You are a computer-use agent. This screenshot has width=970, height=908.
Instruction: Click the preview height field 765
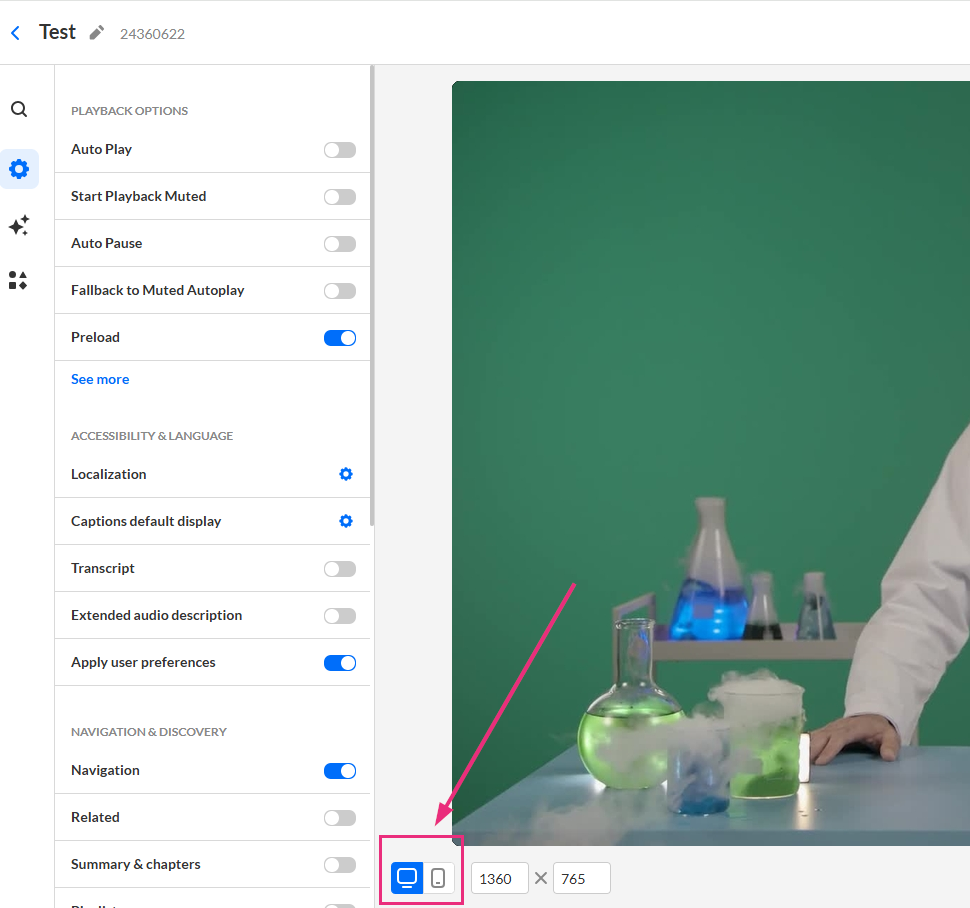(x=582, y=878)
